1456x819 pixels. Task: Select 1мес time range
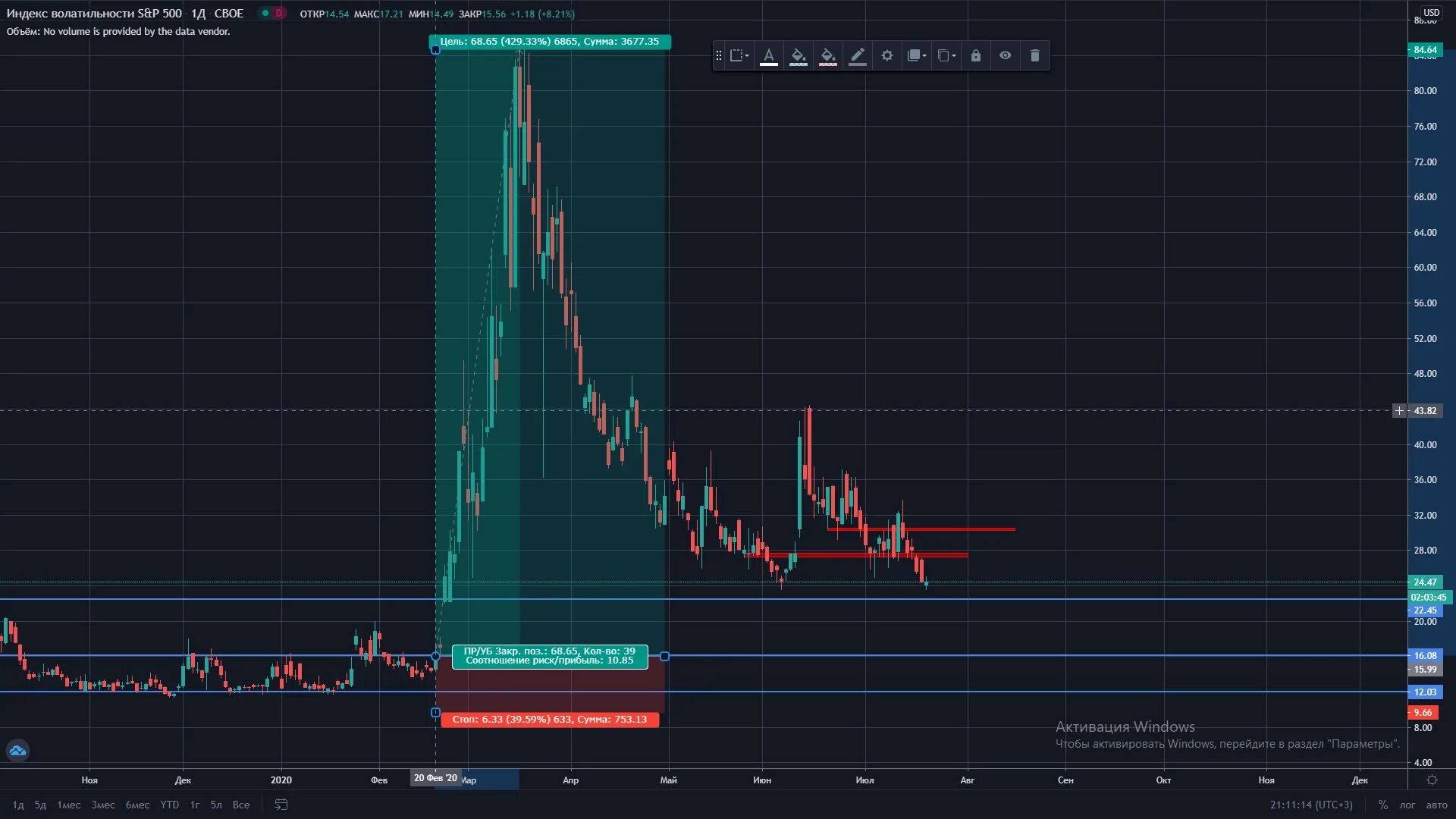pos(69,805)
